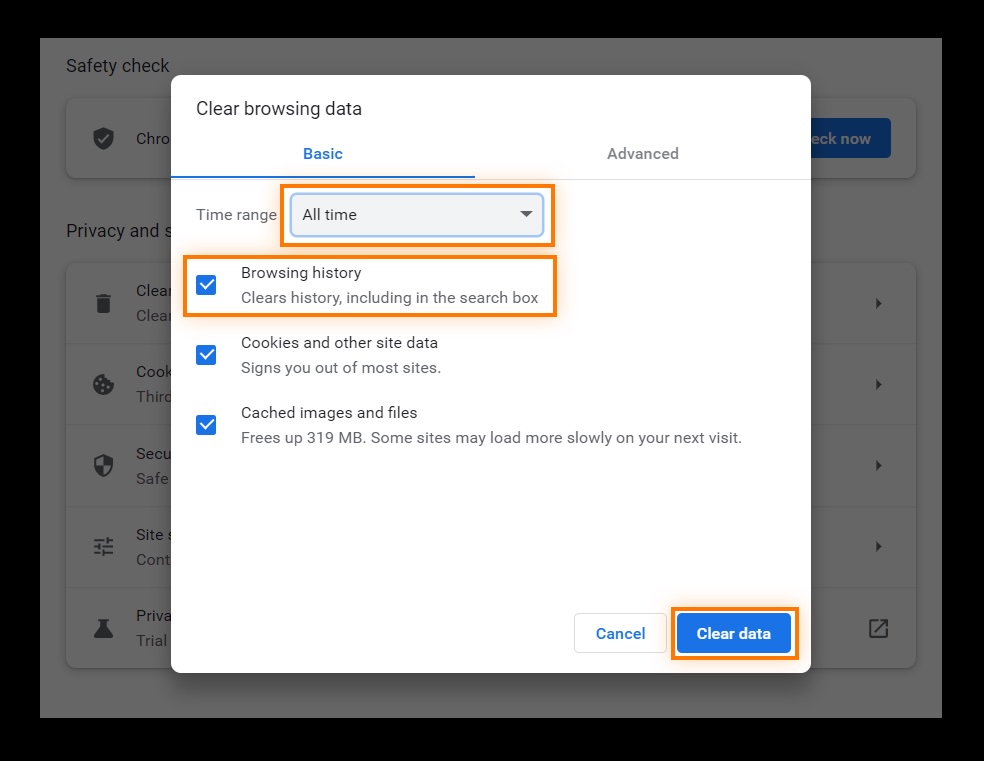The width and height of the screenshot is (984, 761).
Task: Click the Cancel button
Action: point(620,634)
